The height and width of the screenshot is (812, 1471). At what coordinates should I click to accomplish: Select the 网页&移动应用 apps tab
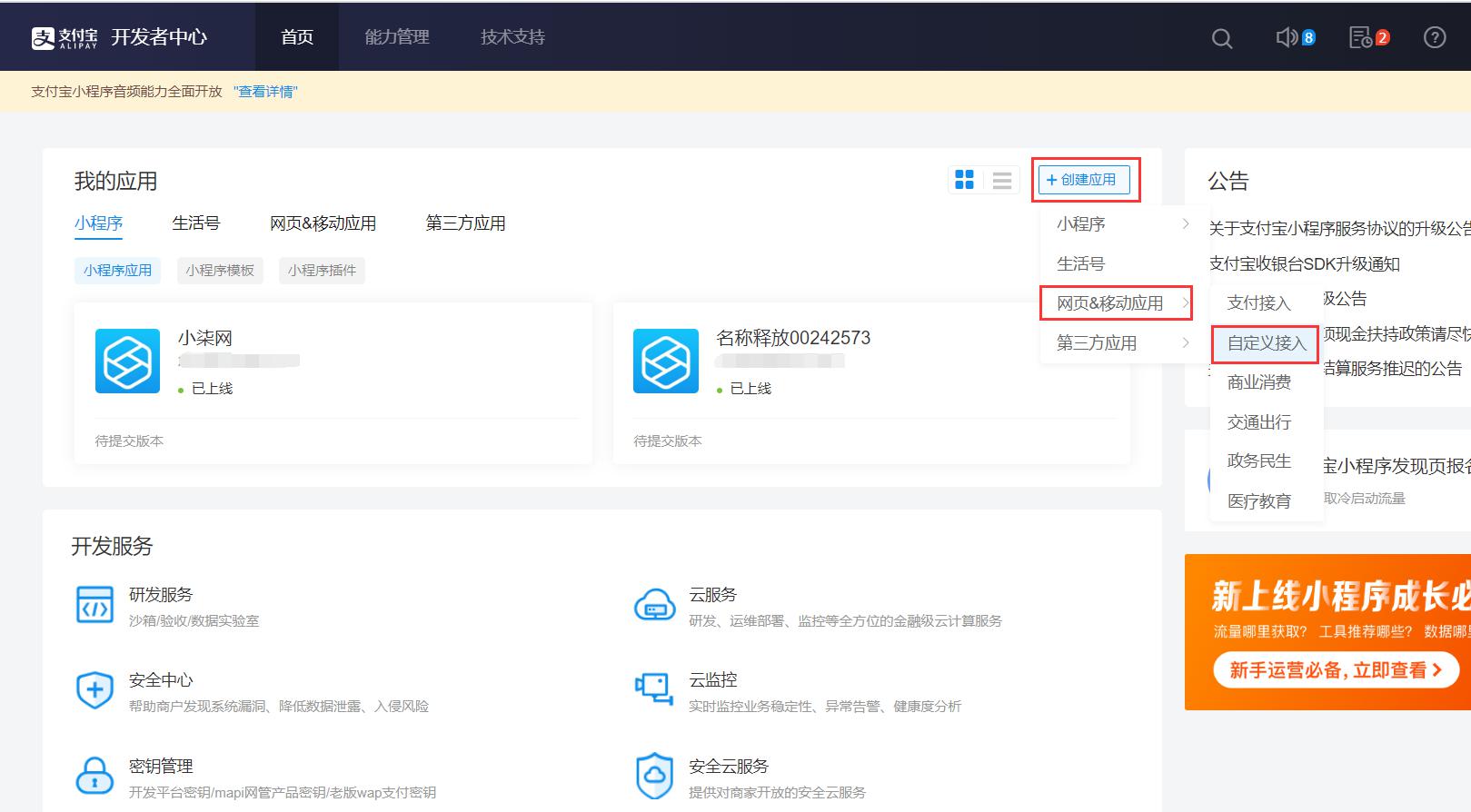323,223
